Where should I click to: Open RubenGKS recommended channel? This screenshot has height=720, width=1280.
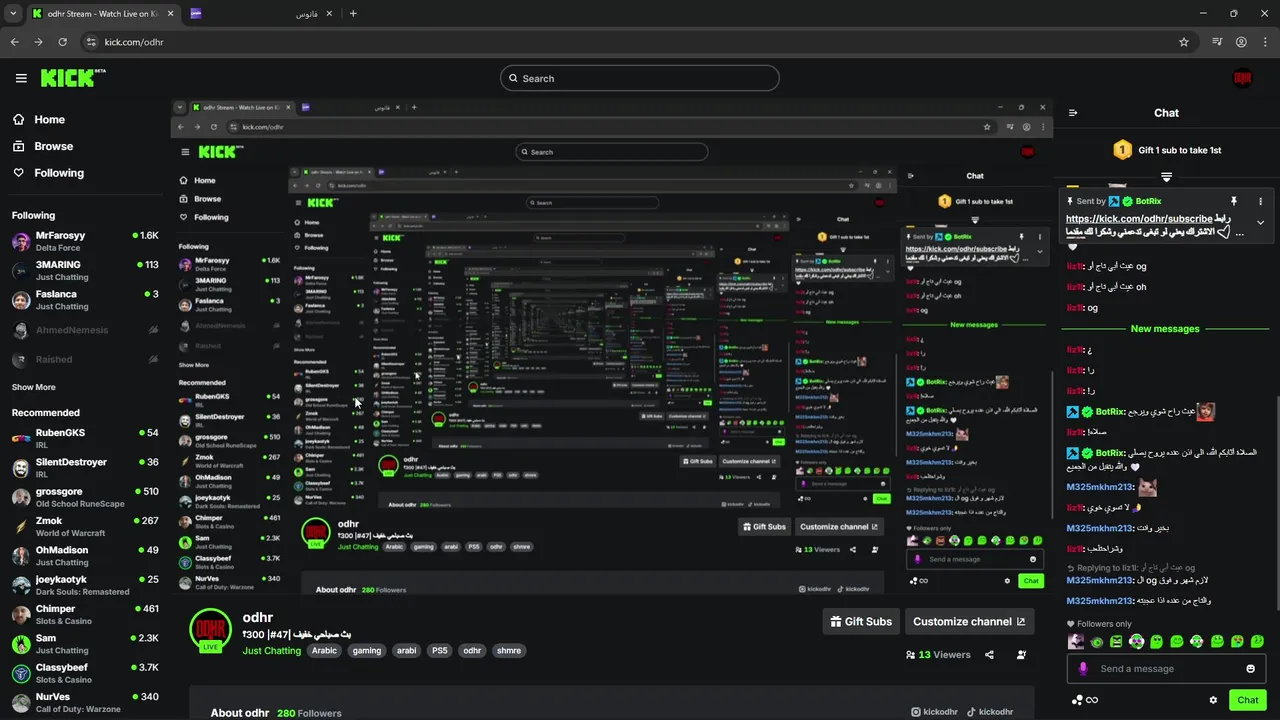(x=85, y=438)
